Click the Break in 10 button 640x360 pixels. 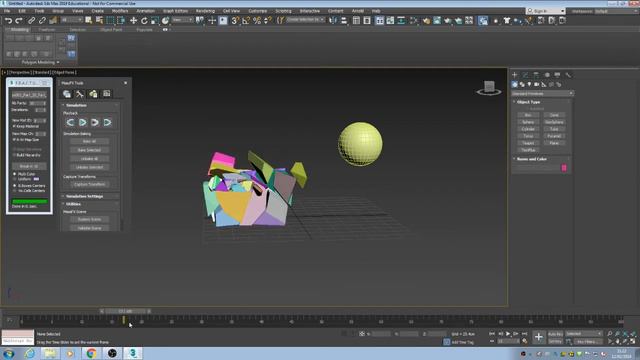coord(29,167)
